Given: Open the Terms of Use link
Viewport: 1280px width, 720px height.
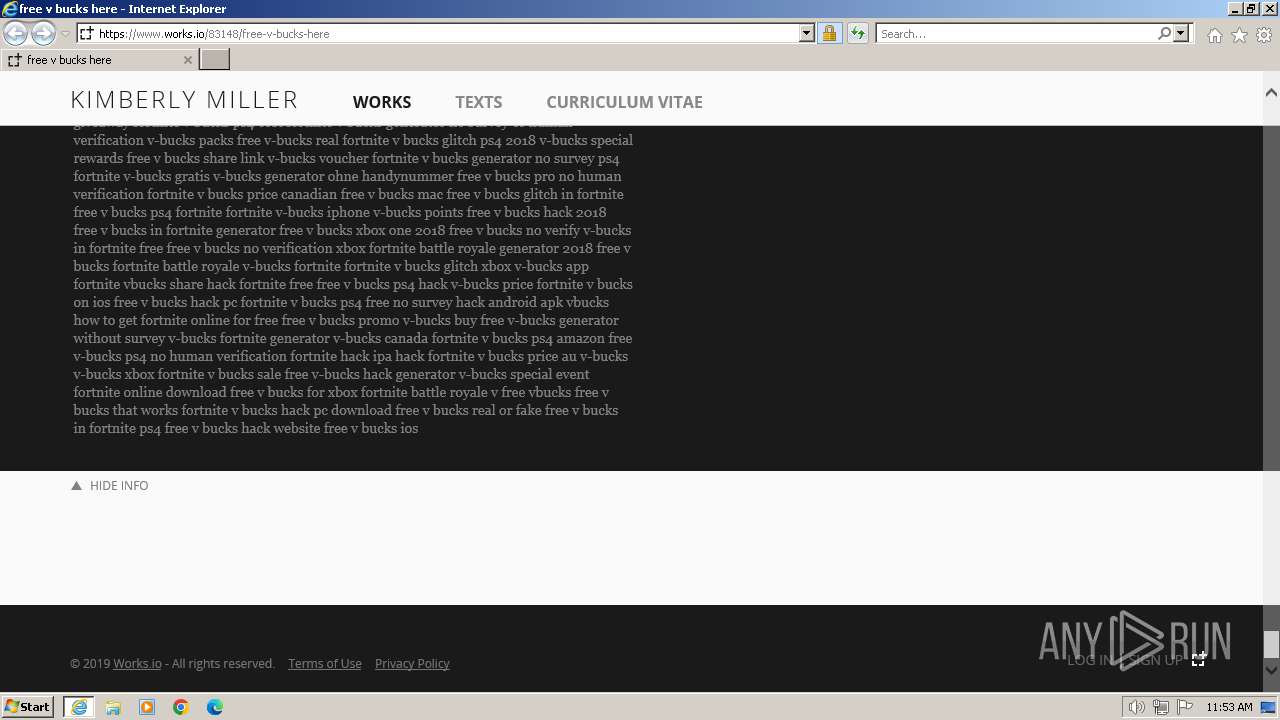Looking at the screenshot, I should (325, 663).
